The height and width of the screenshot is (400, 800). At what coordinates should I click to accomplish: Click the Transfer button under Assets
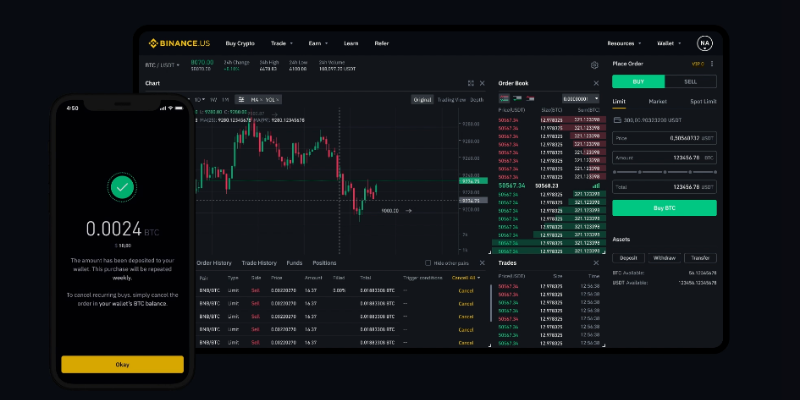coord(701,258)
